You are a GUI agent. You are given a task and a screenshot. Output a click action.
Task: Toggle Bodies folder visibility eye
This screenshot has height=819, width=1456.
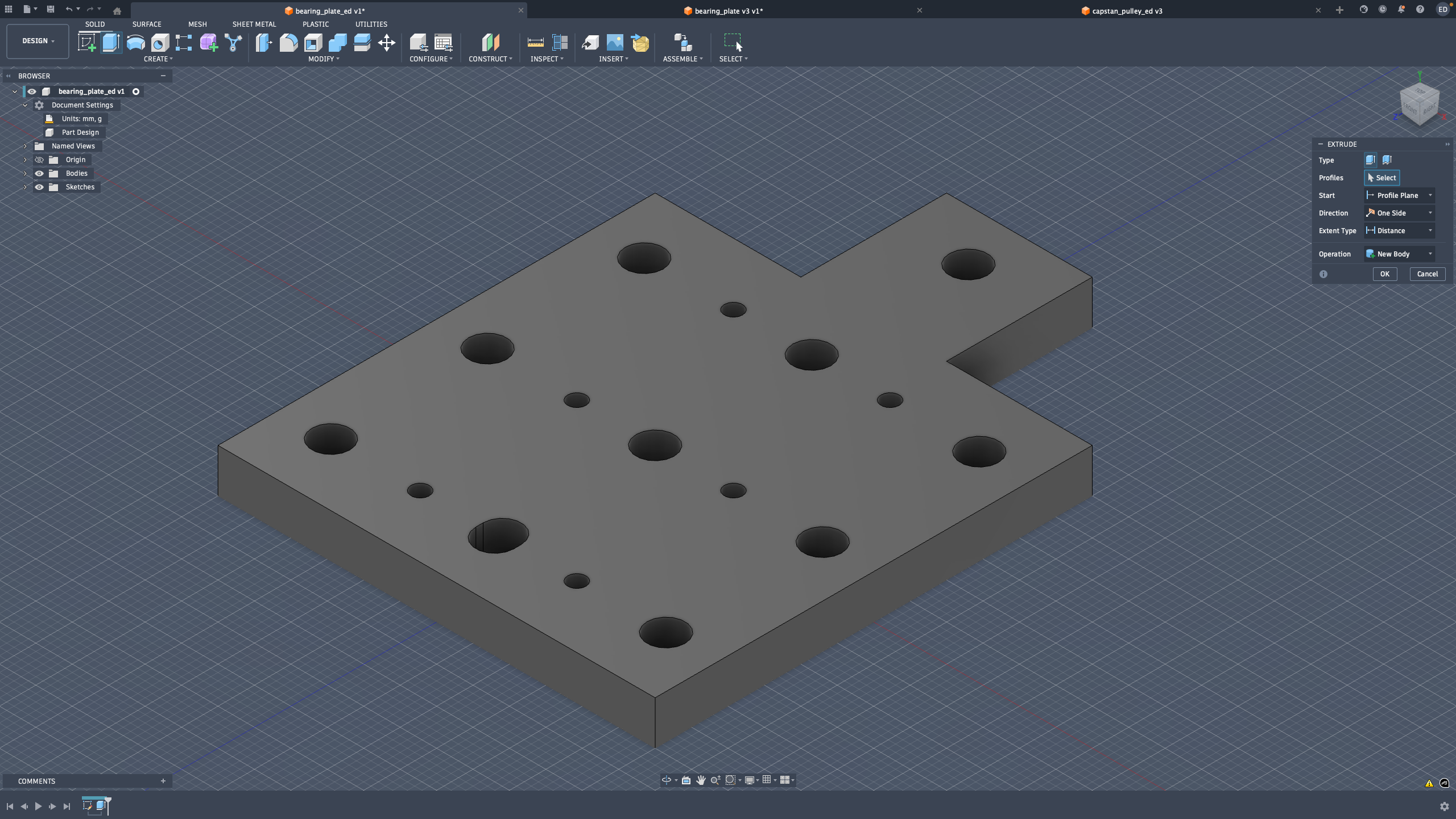tap(39, 173)
